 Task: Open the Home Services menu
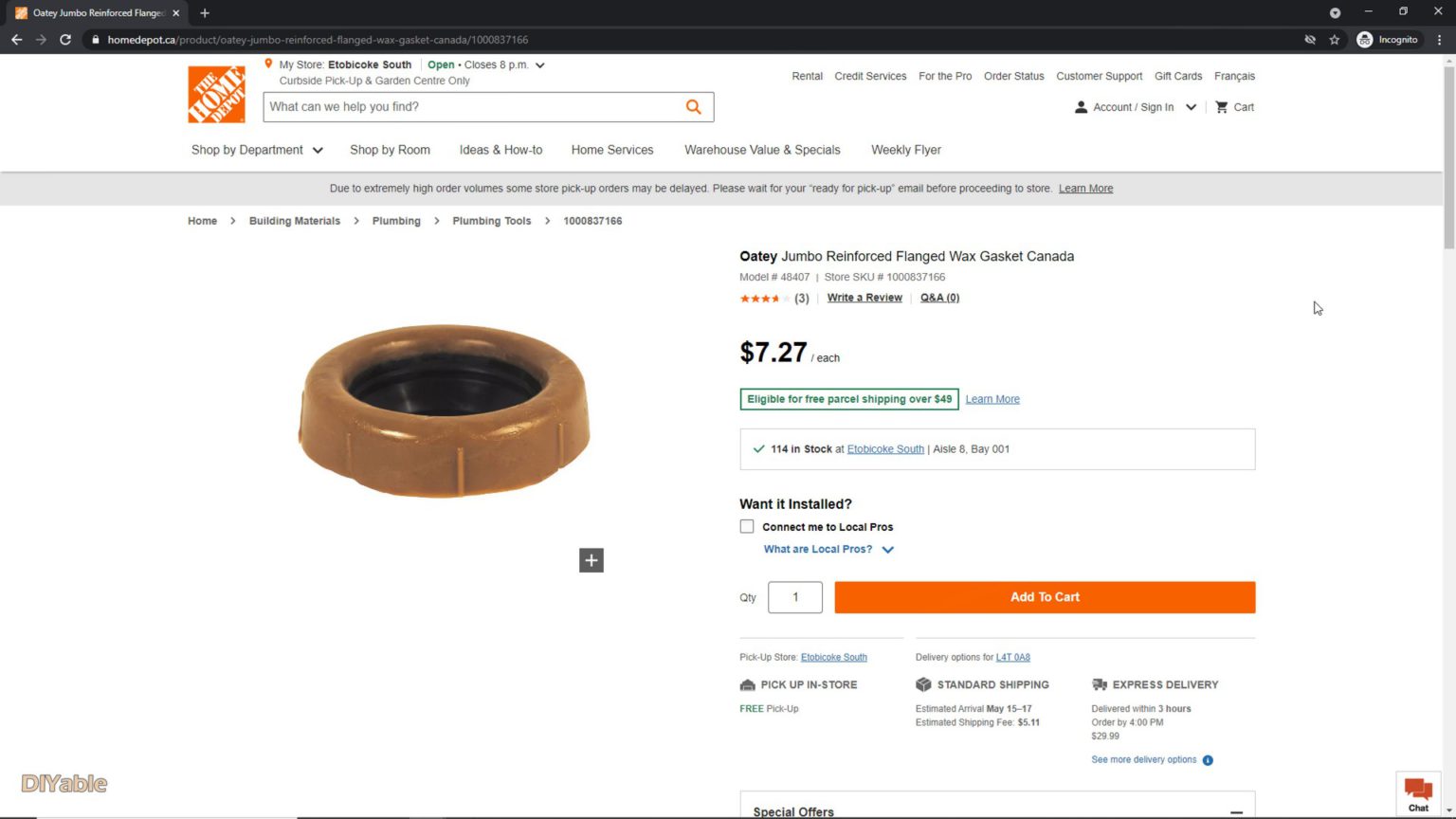coord(612,150)
